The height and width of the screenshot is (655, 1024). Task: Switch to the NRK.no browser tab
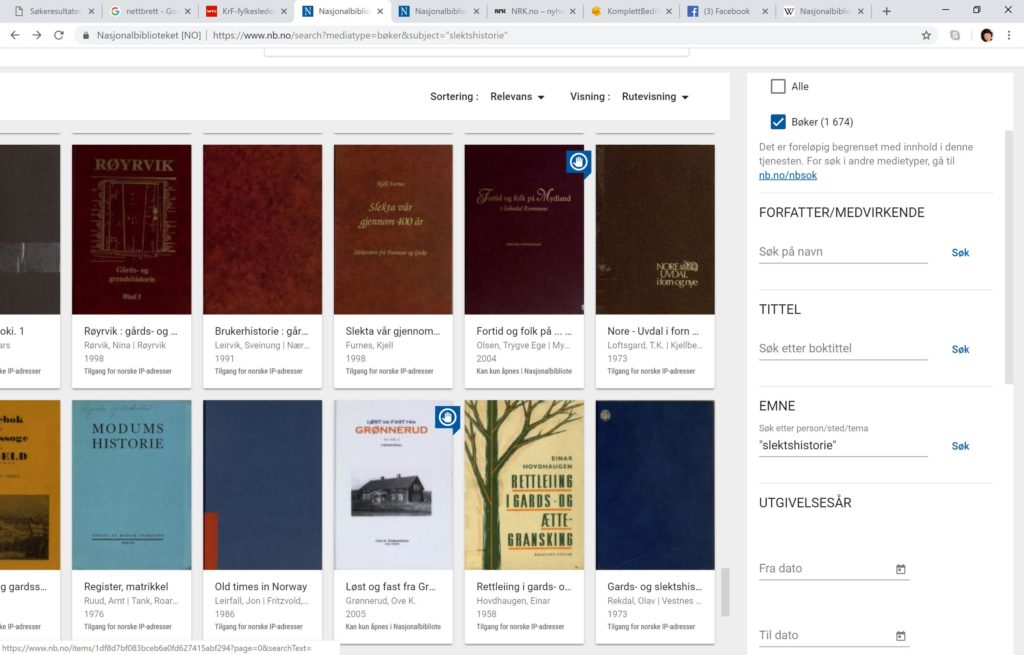530,12
